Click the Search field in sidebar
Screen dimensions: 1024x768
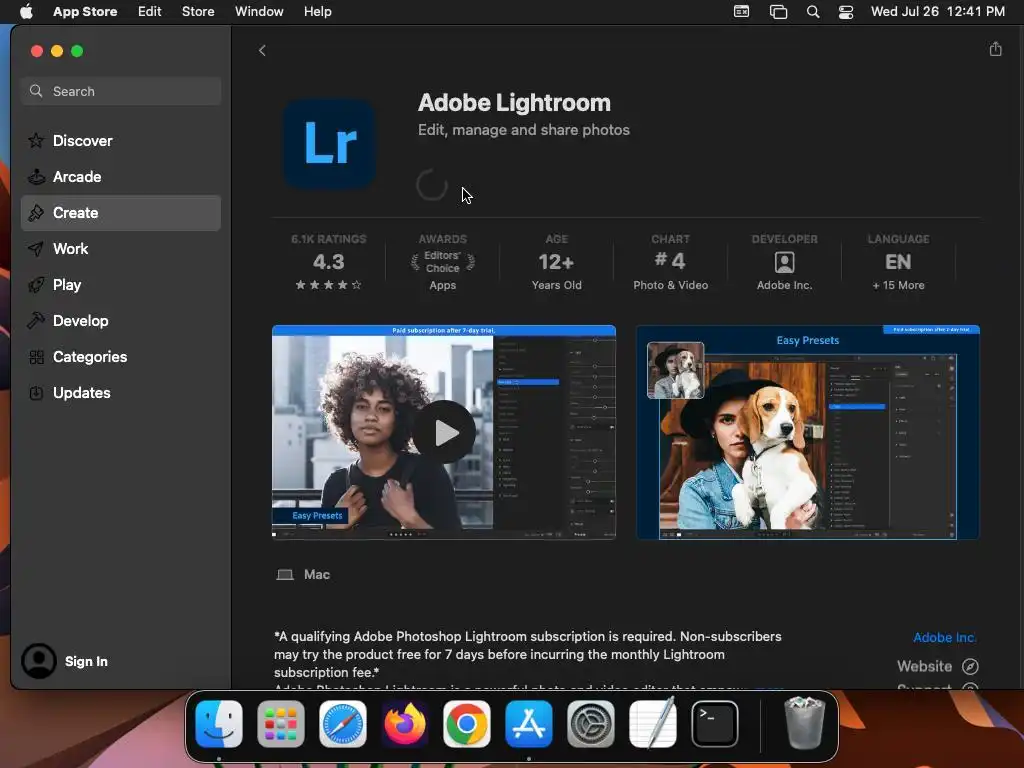point(121,91)
